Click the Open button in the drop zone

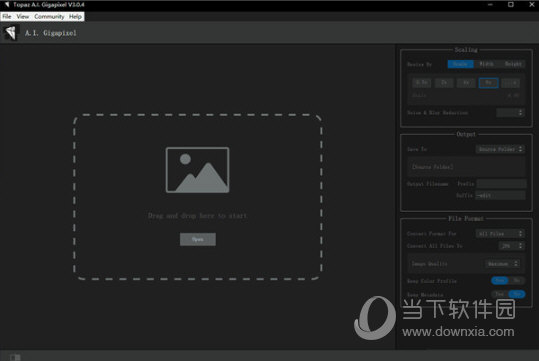(198, 239)
